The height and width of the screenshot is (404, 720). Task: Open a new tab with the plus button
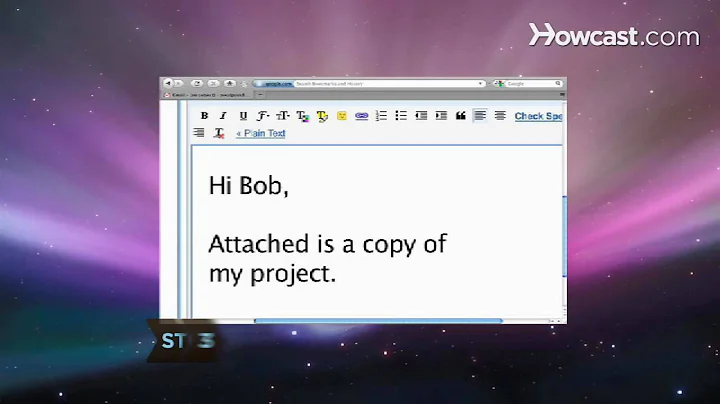coord(260,95)
